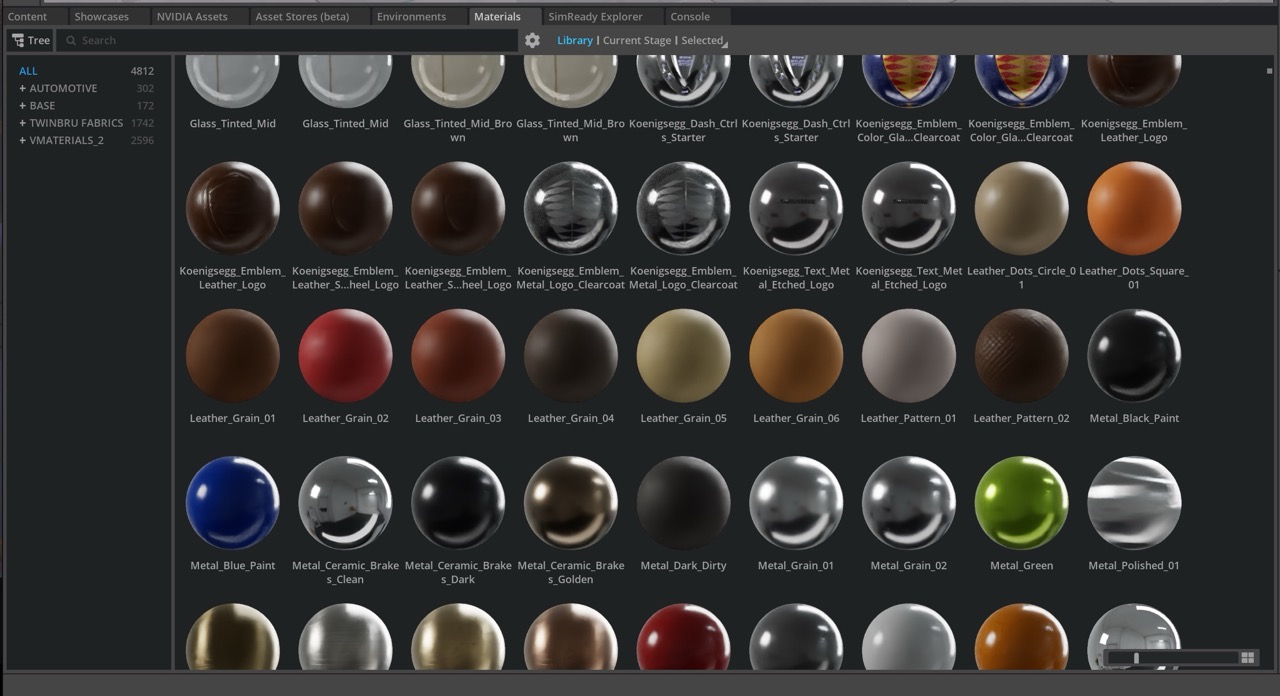
Task: Show the Library materials view
Action: [575, 40]
